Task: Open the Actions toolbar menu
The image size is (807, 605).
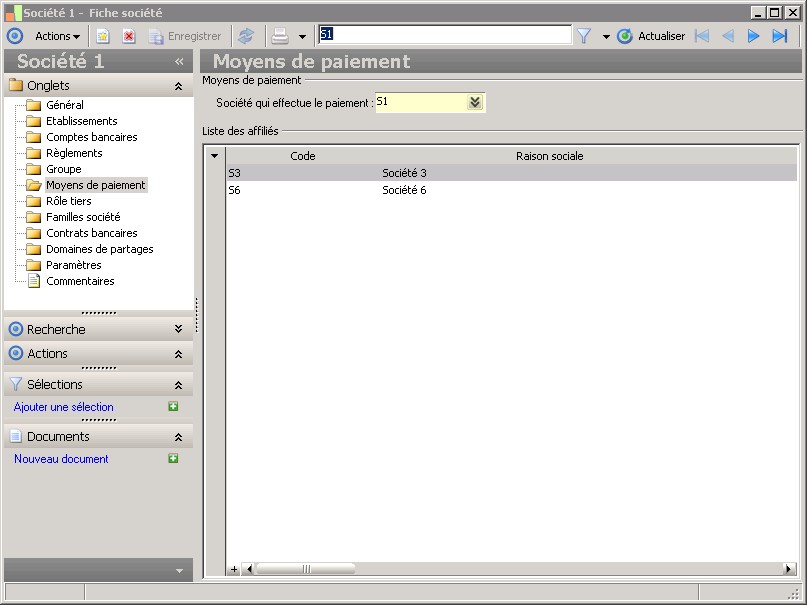Action: [57, 36]
